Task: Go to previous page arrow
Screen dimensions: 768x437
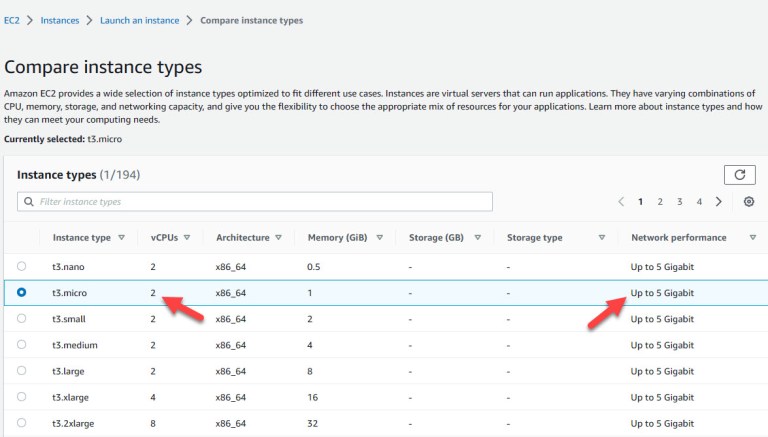Action: tap(621, 201)
